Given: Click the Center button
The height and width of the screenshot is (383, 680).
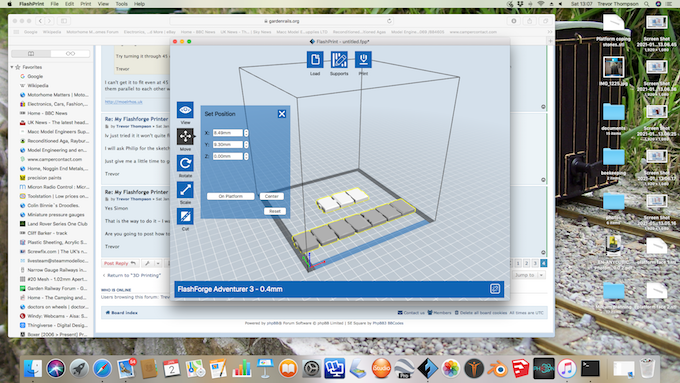Looking at the screenshot, I should [272, 196].
